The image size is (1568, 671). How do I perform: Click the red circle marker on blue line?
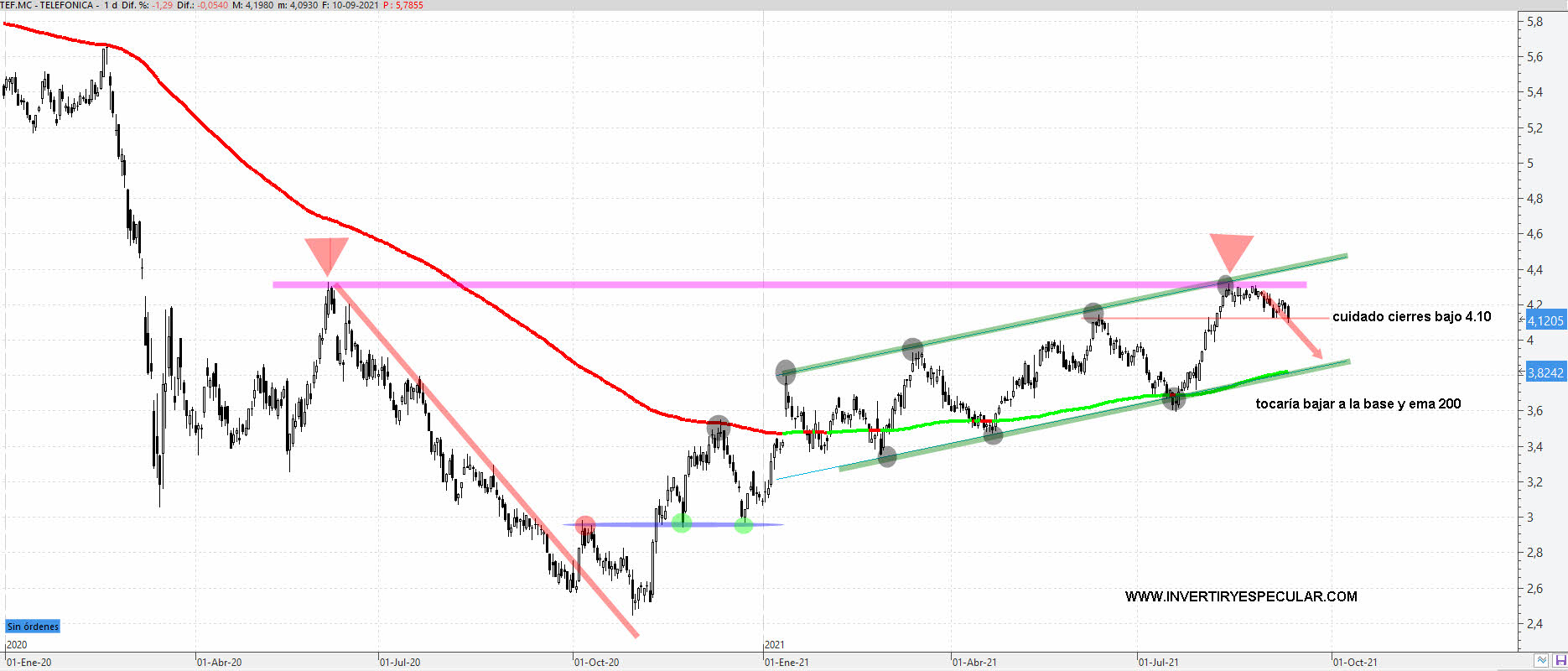click(x=585, y=525)
